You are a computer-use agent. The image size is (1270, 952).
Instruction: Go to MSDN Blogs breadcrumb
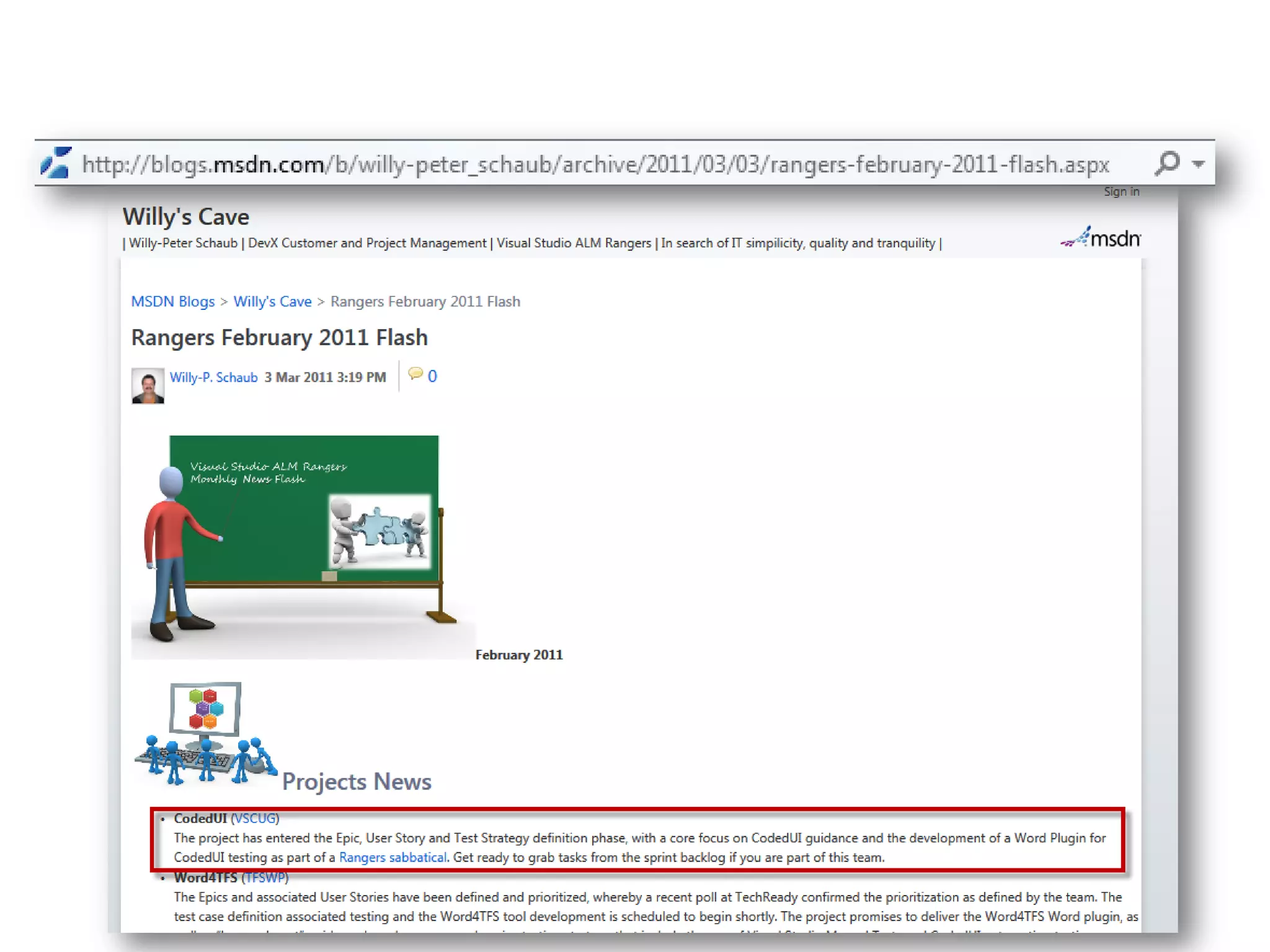coord(172,301)
